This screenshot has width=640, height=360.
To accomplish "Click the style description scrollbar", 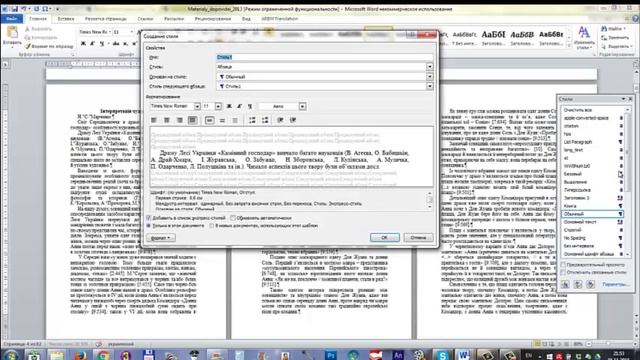I will [x=429, y=200].
